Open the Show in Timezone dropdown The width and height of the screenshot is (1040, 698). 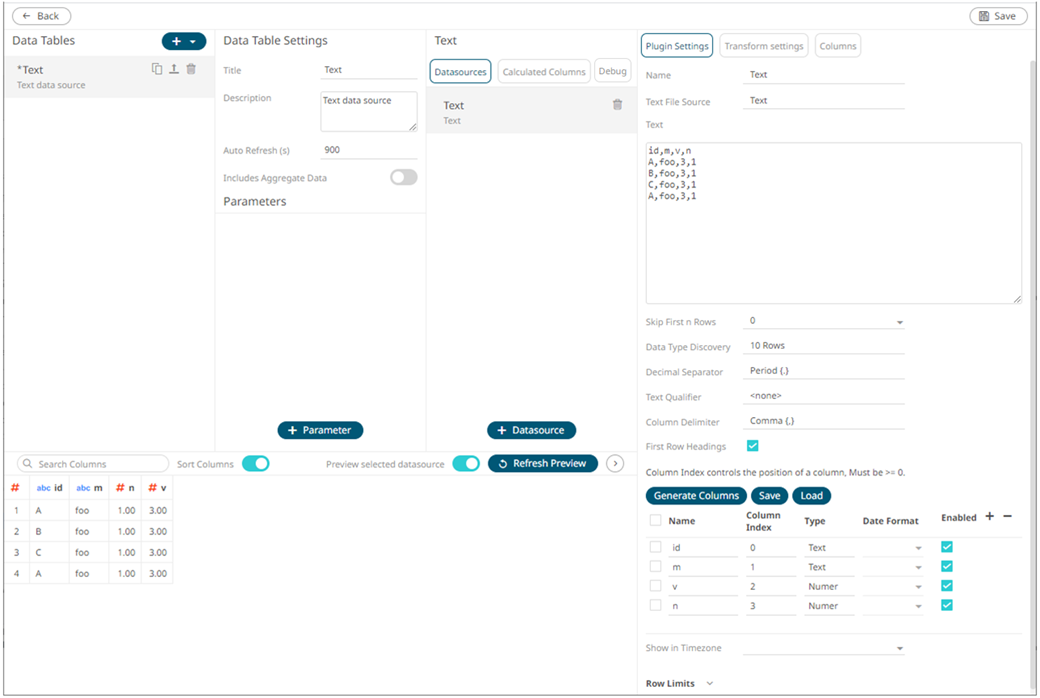(x=824, y=648)
